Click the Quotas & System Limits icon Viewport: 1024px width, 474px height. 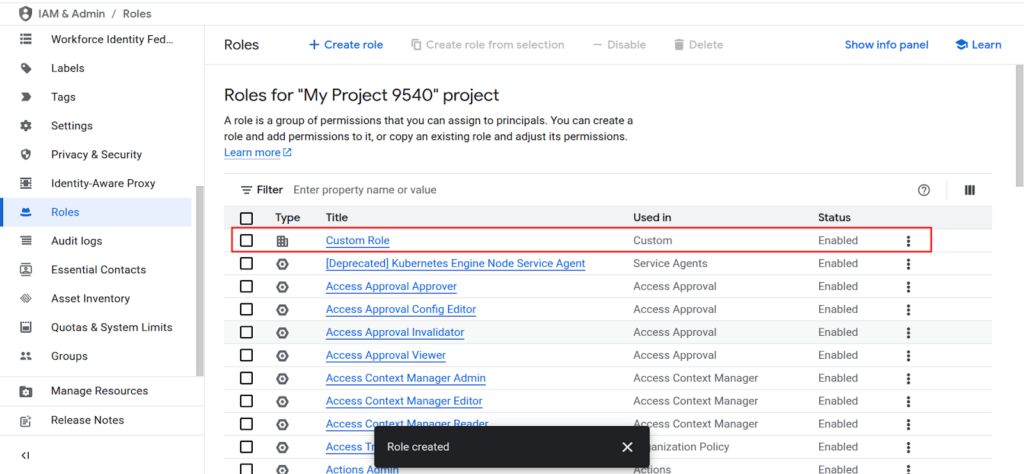click(x=26, y=327)
